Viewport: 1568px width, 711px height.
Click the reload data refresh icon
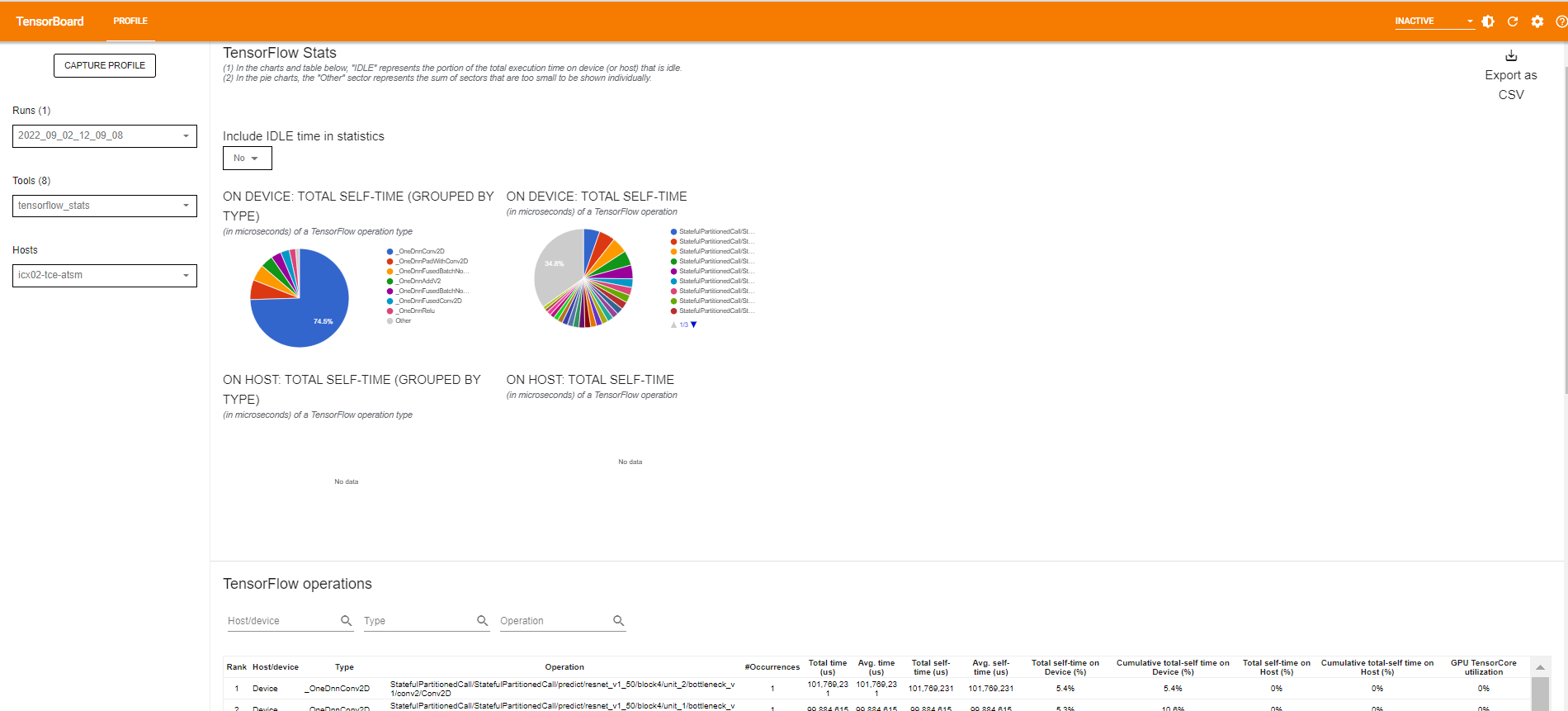coord(1513,21)
